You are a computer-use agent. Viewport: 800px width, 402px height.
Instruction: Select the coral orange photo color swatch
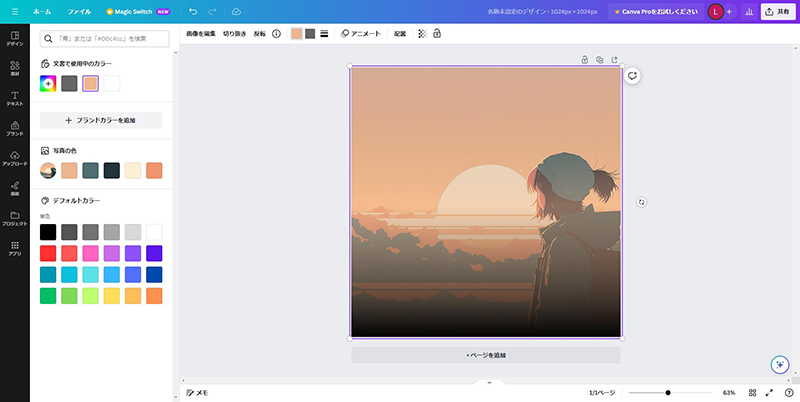pos(154,170)
